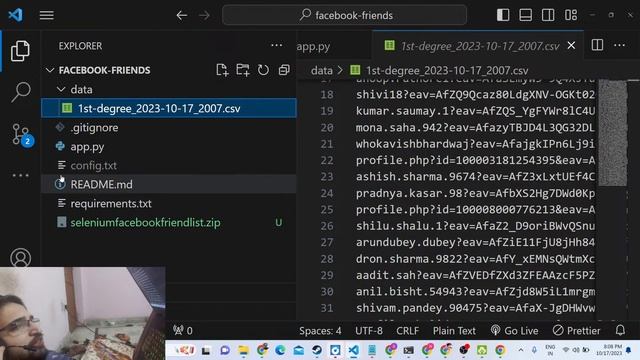The width and height of the screenshot is (640, 360).
Task: Click the ports forwarded status item showing 0
Action: click(182, 330)
